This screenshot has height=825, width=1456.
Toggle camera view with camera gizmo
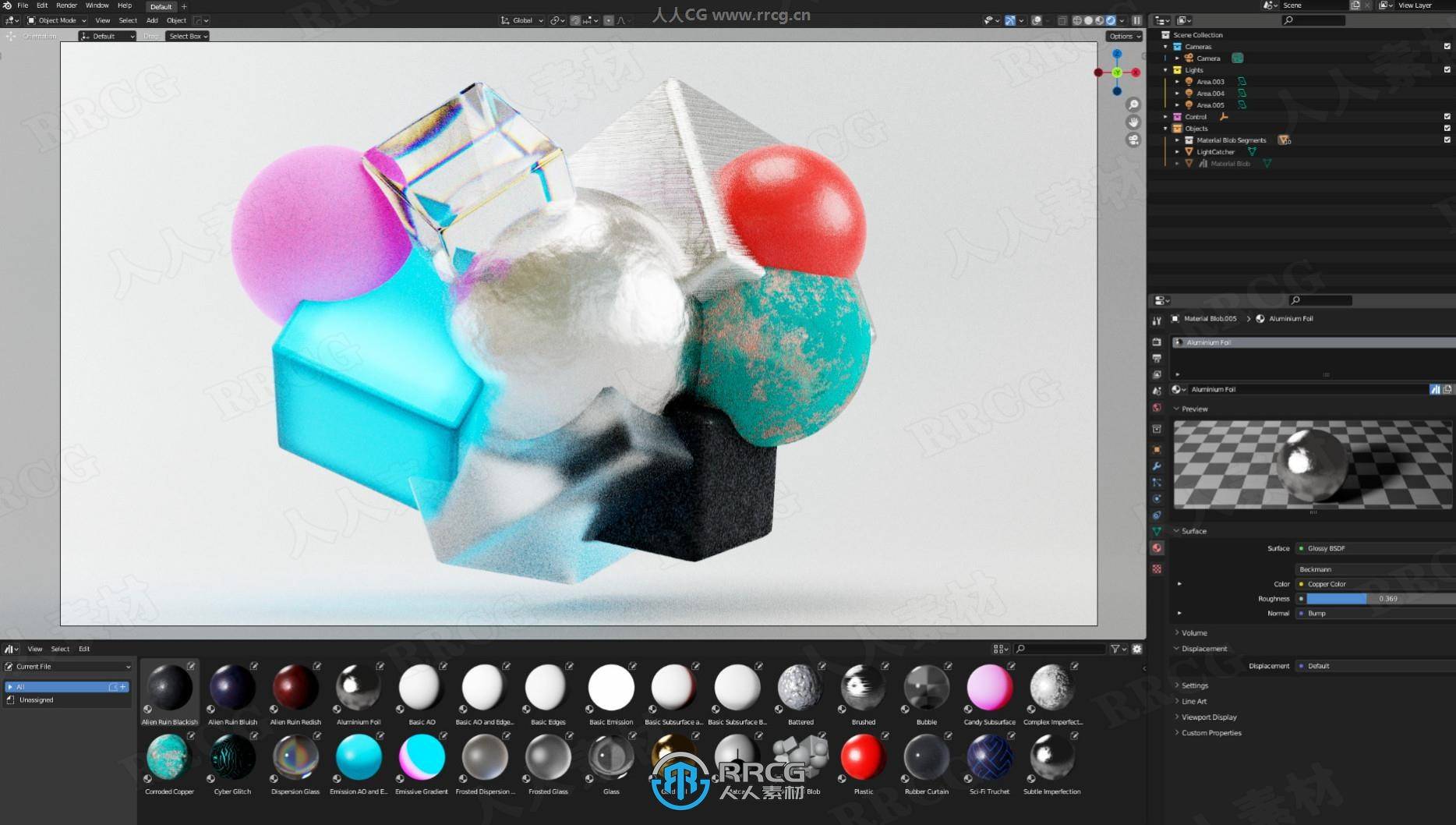point(1133,140)
